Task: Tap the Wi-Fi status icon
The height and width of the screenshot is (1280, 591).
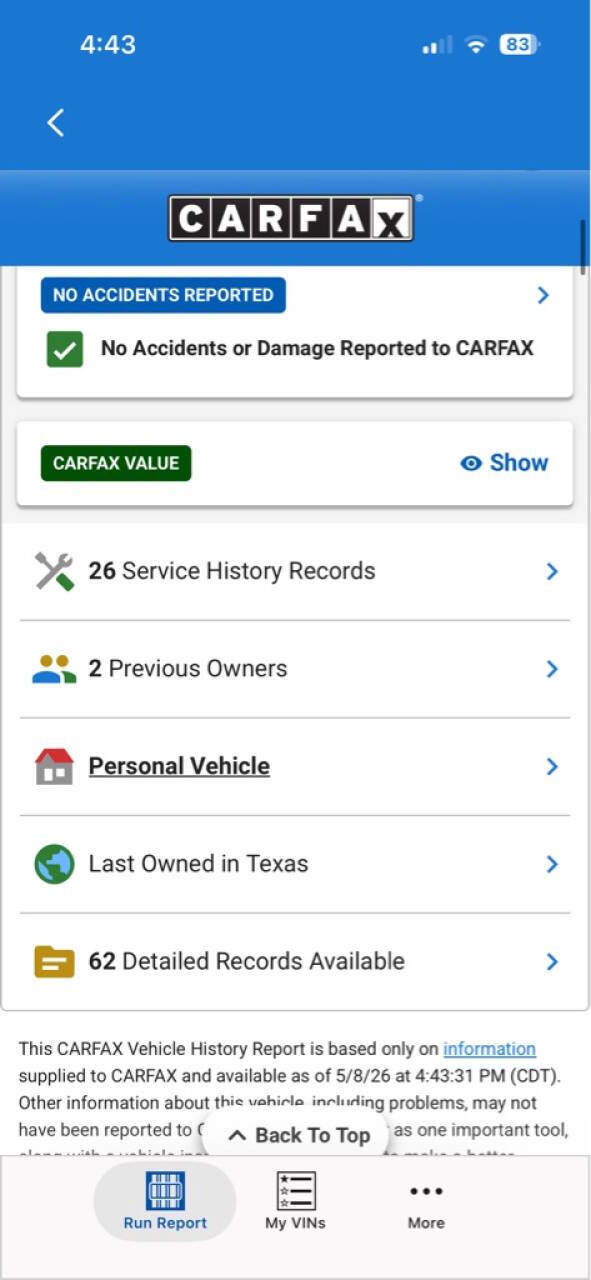Action: [x=476, y=45]
